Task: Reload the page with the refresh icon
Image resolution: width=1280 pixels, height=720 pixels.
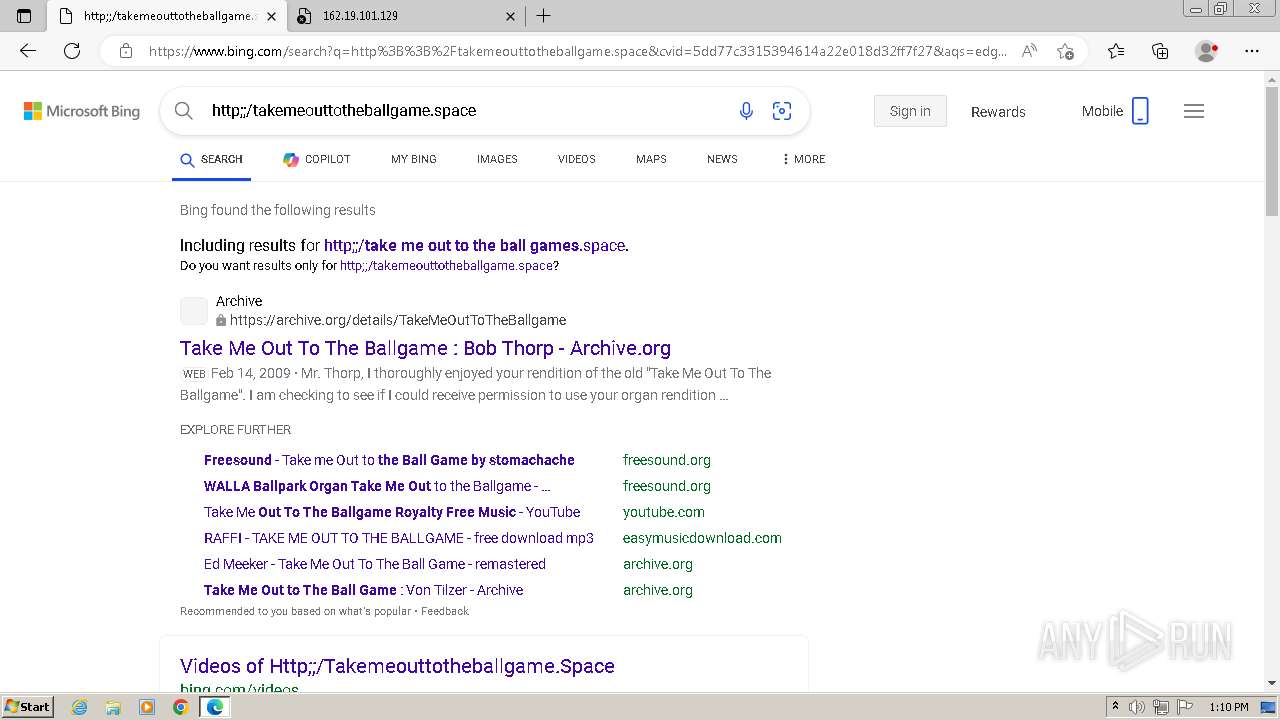Action: coord(72,51)
